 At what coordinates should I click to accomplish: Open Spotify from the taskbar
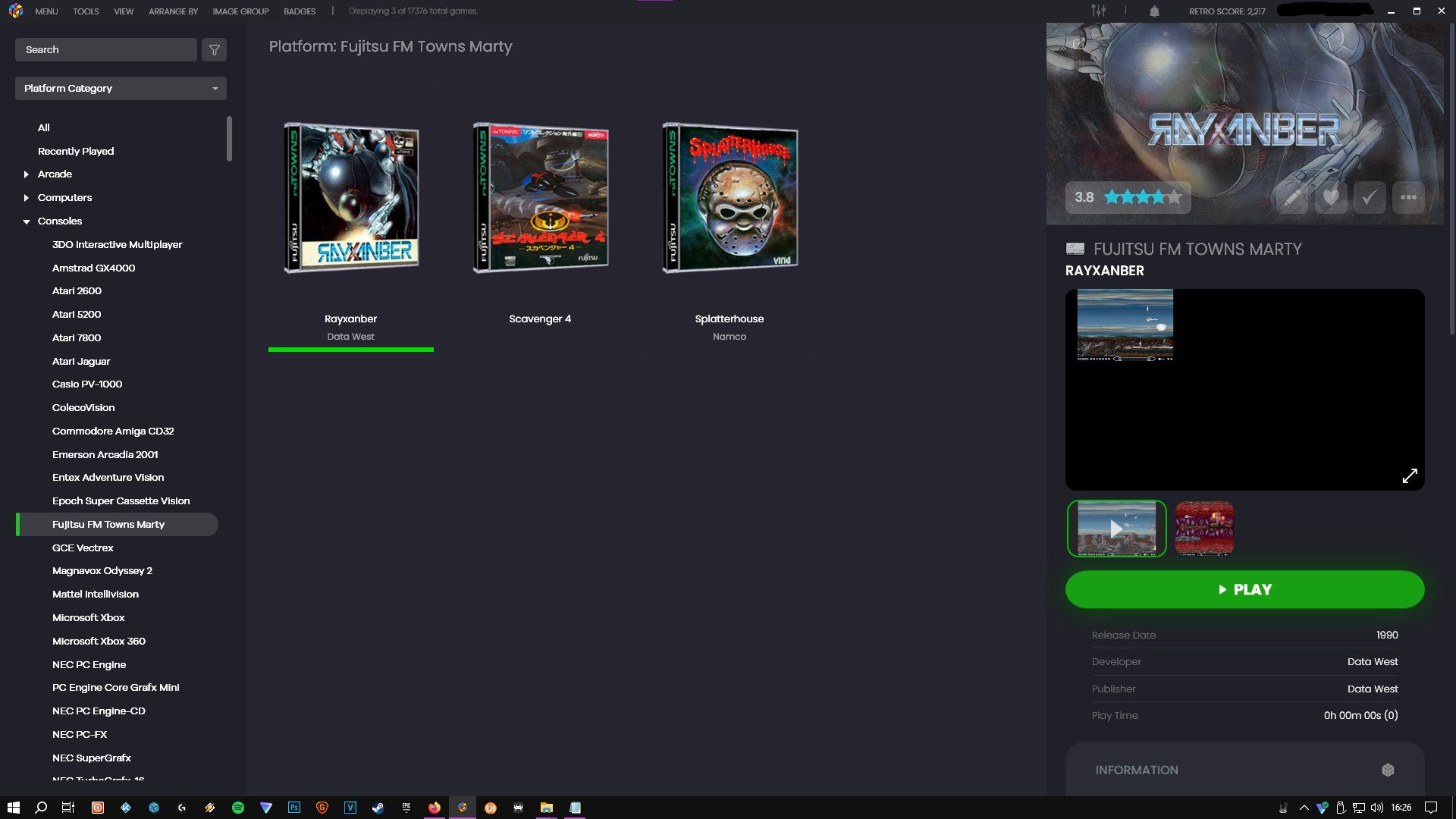pos(238,808)
